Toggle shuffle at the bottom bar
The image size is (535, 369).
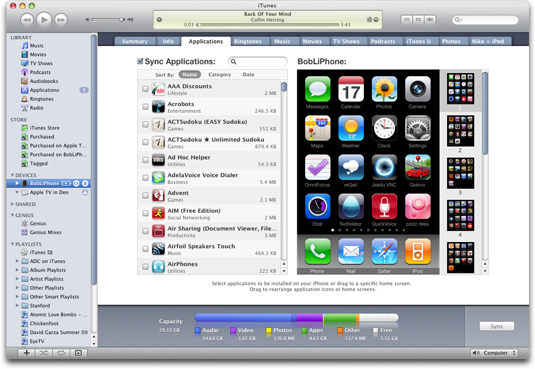[x=44, y=353]
